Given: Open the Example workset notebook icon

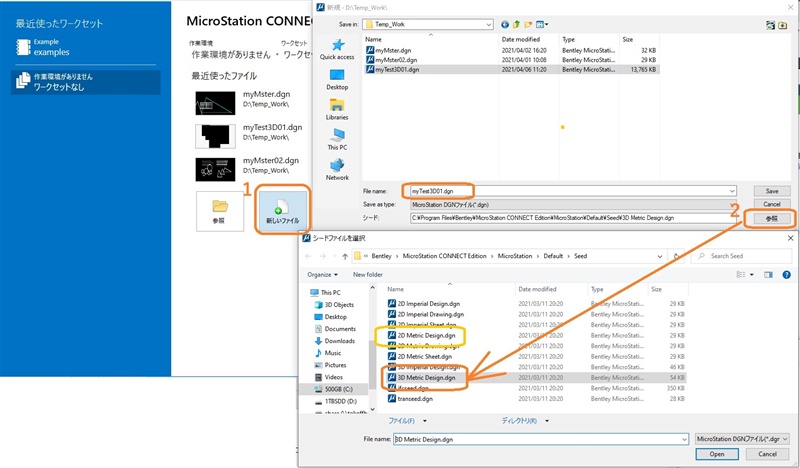Looking at the screenshot, I should [x=23, y=47].
